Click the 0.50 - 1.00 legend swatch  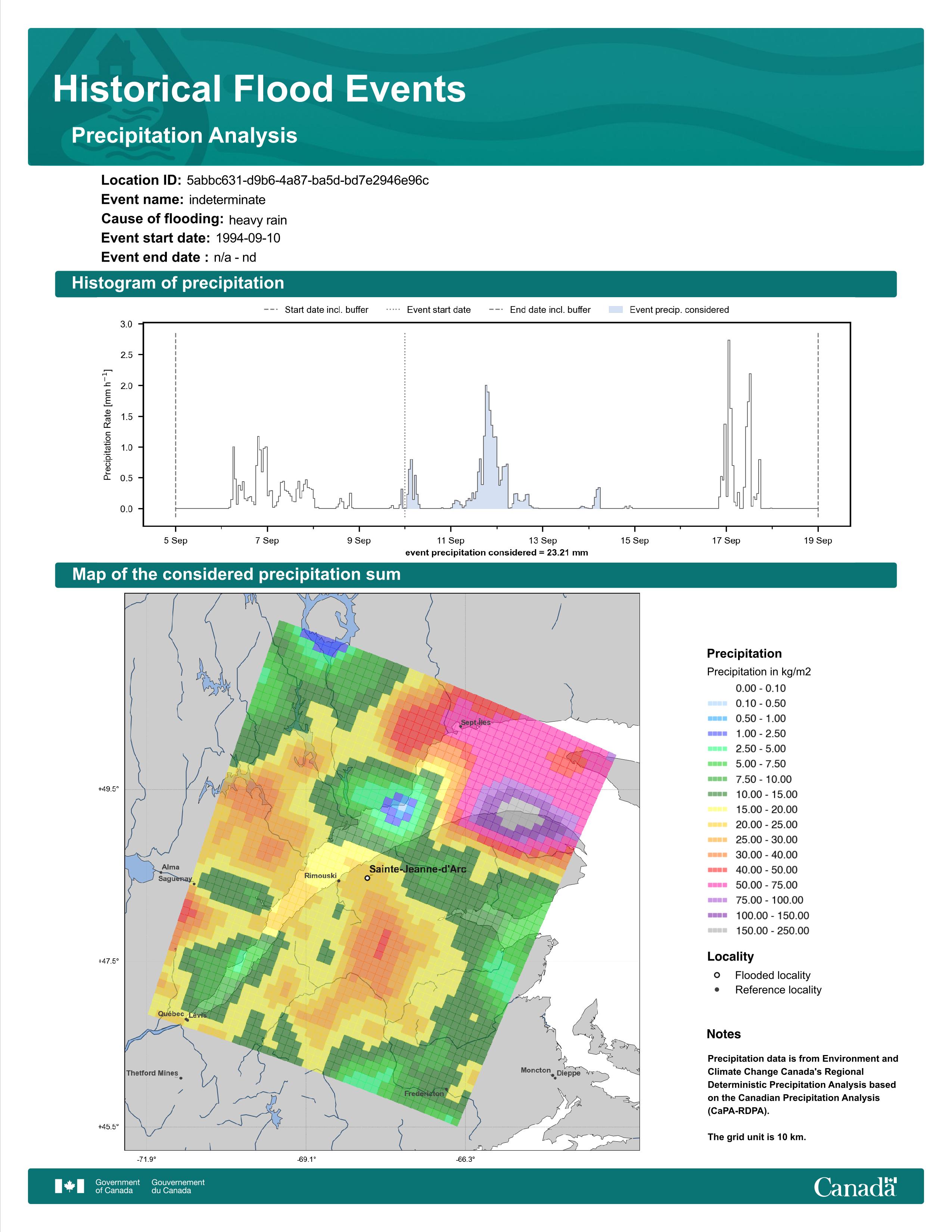718,719
